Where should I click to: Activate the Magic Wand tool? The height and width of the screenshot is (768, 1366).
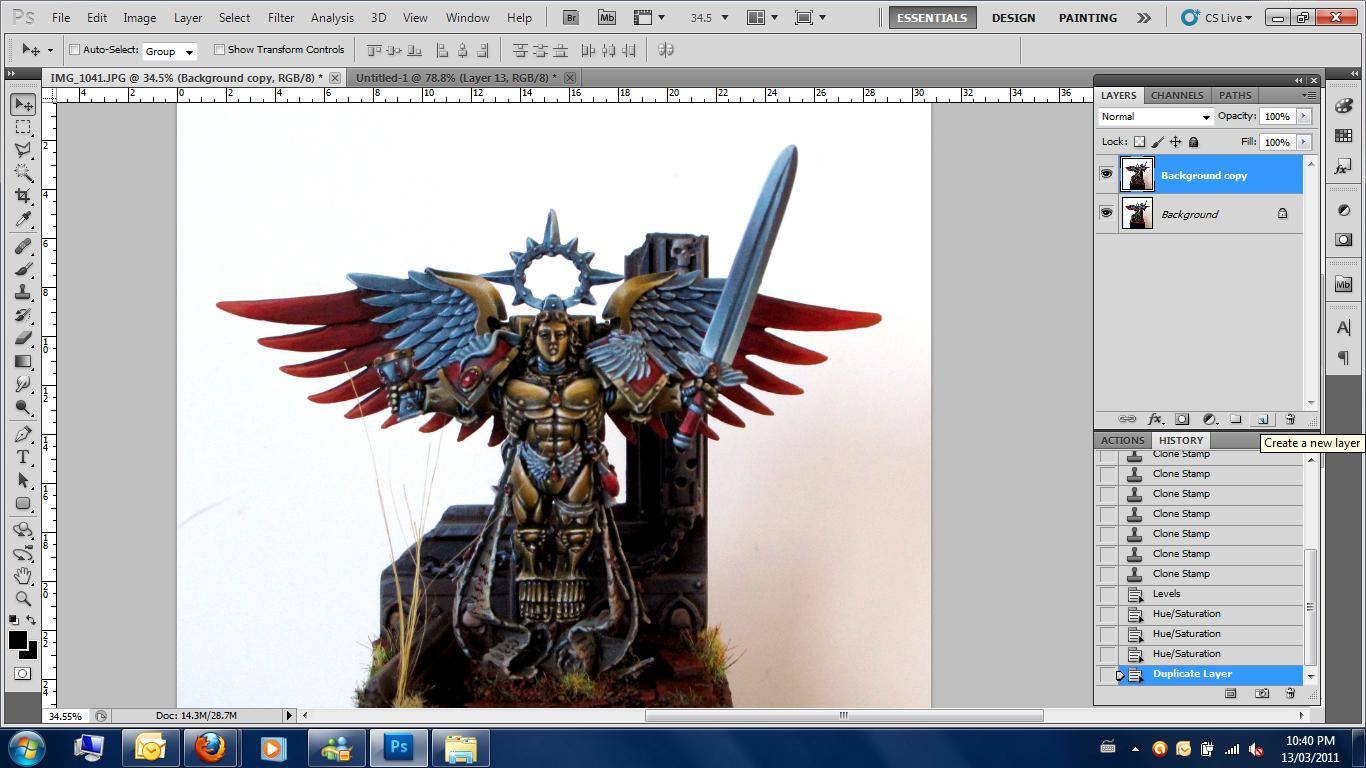point(23,174)
